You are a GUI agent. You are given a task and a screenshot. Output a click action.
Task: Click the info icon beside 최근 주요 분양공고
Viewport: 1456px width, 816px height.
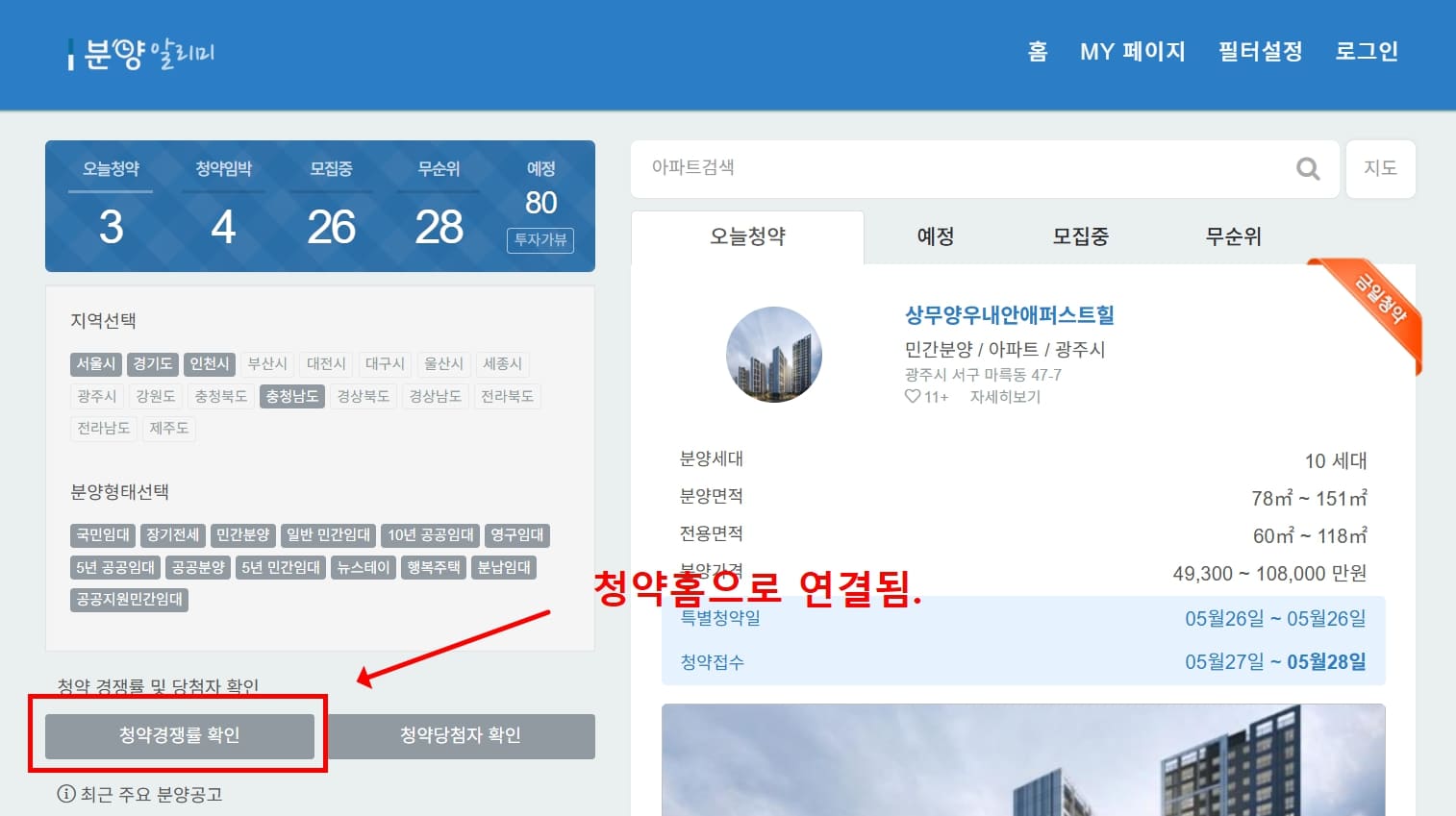(x=64, y=794)
